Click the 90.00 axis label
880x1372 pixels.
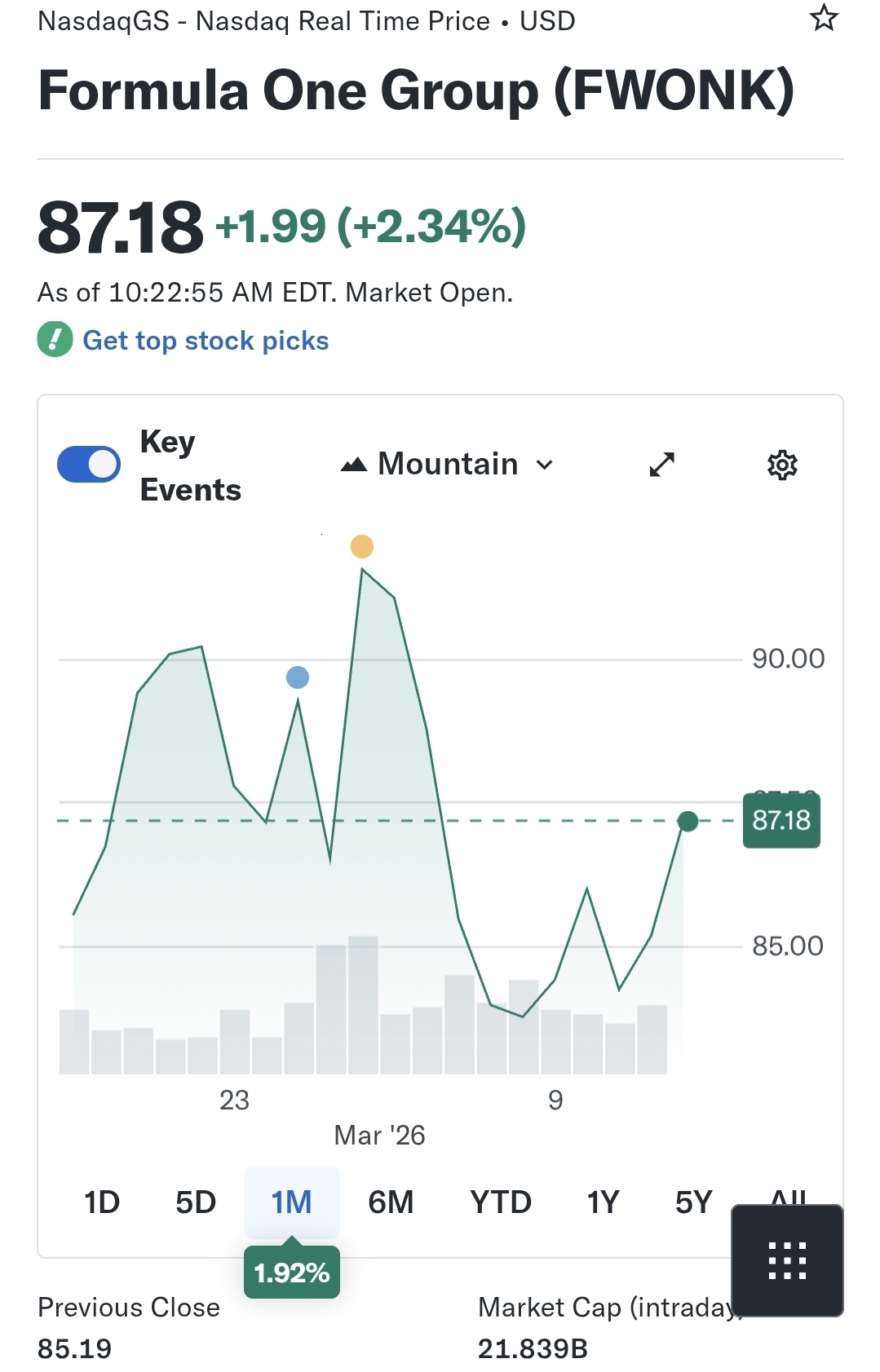[x=788, y=658]
